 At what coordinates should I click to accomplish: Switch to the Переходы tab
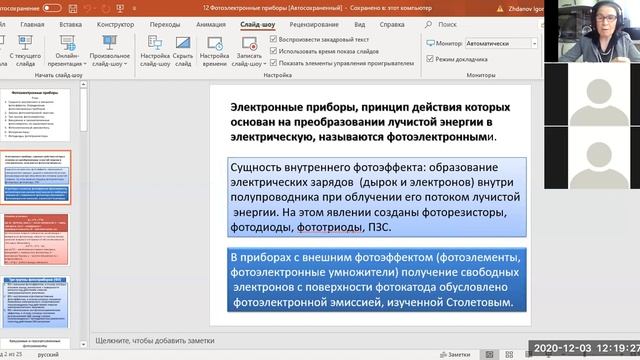(x=164, y=24)
